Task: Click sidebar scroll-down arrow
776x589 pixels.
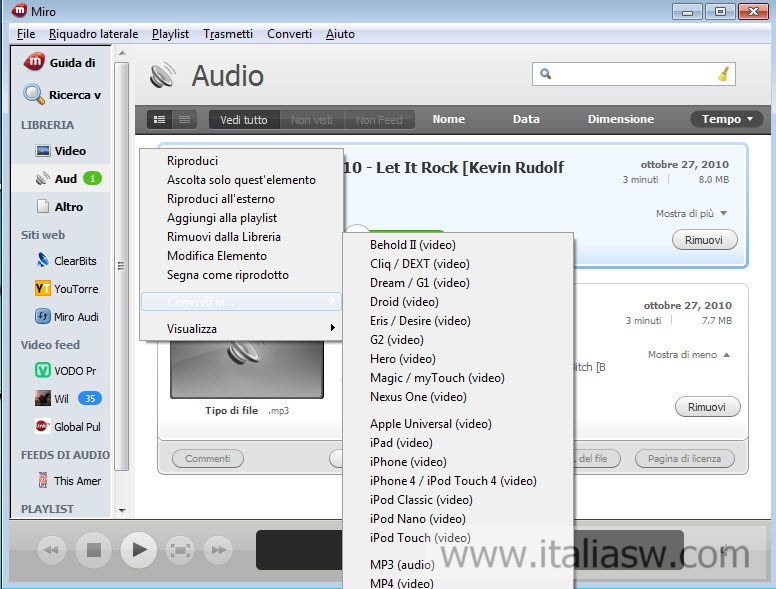Action: (122, 510)
